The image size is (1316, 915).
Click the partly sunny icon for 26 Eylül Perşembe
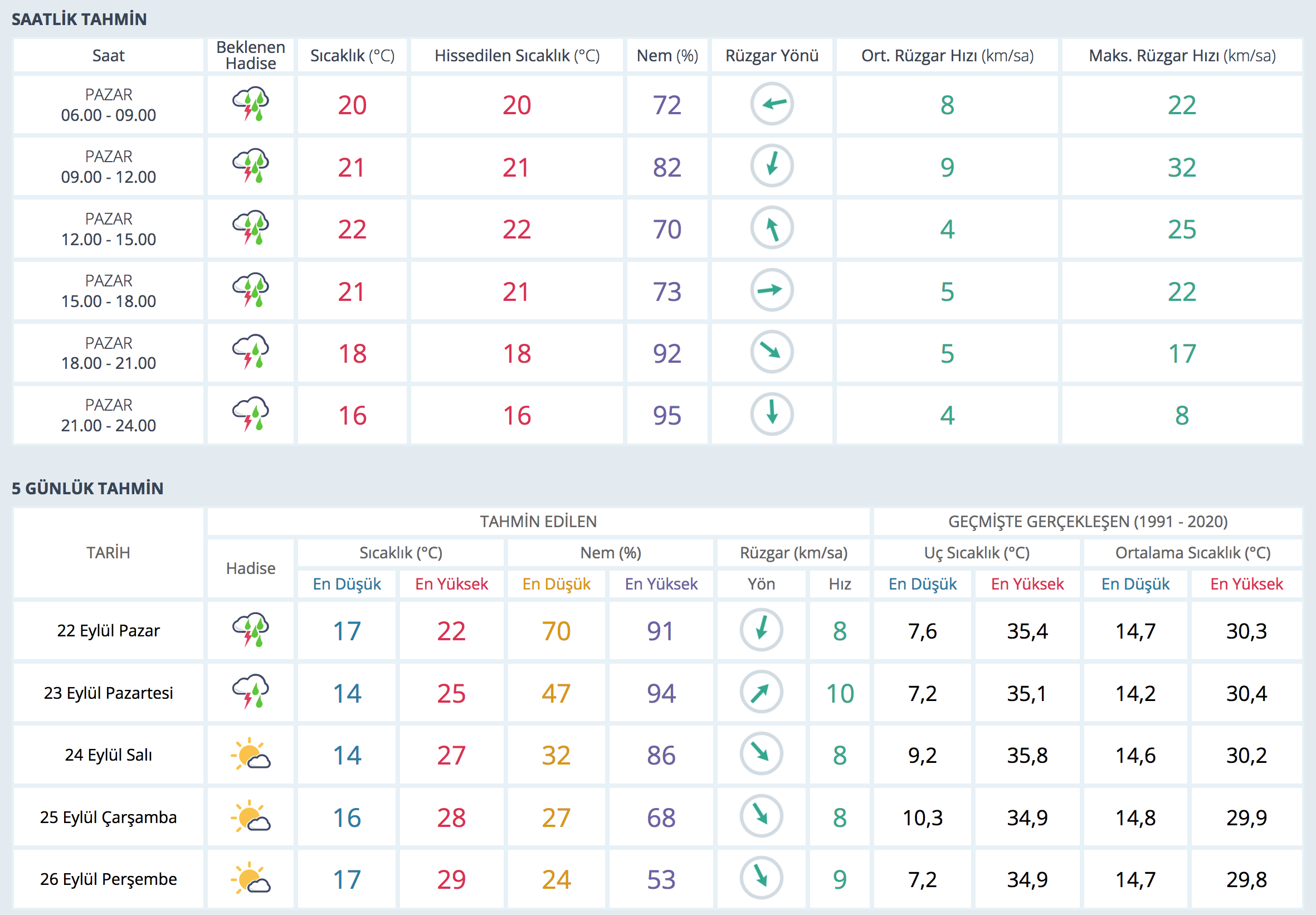click(x=251, y=878)
